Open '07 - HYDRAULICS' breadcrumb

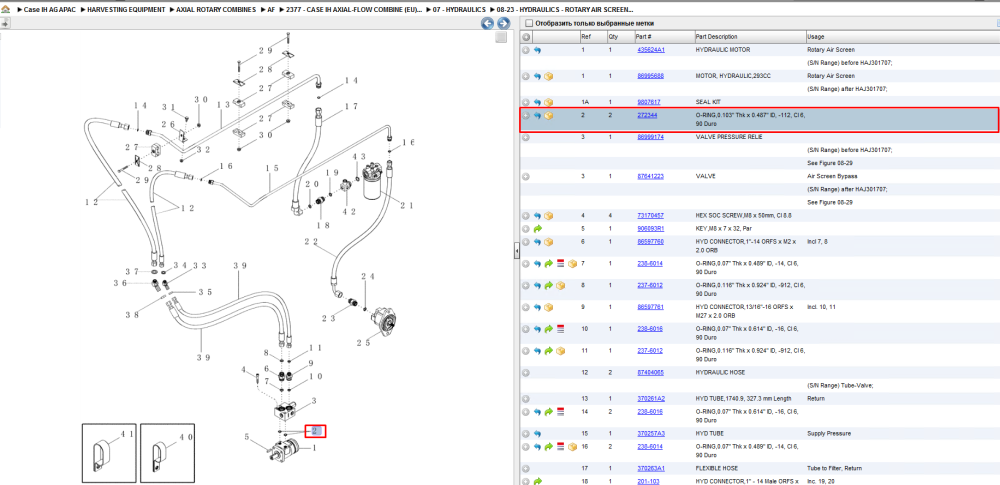pyautogui.click(x=459, y=10)
